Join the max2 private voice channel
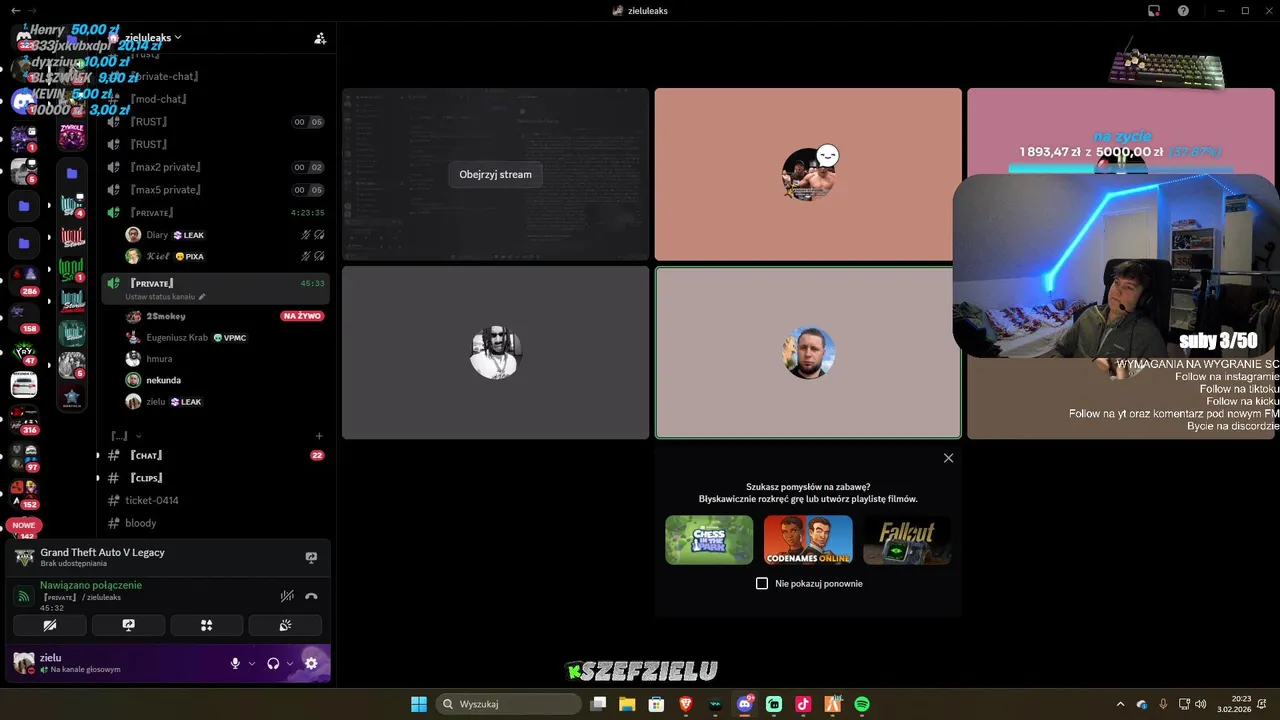The image size is (1280, 720). (217, 167)
